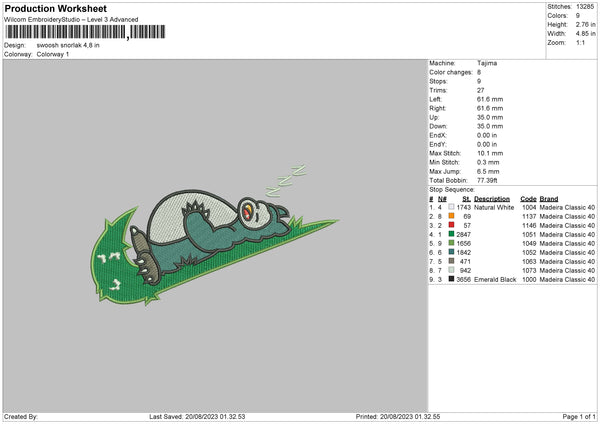This screenshot has height=424, width=600.
Task: Click 'Wilcom EmbroideryStudio – Level 3 Advanced' text
Action: tap(71, 20)
